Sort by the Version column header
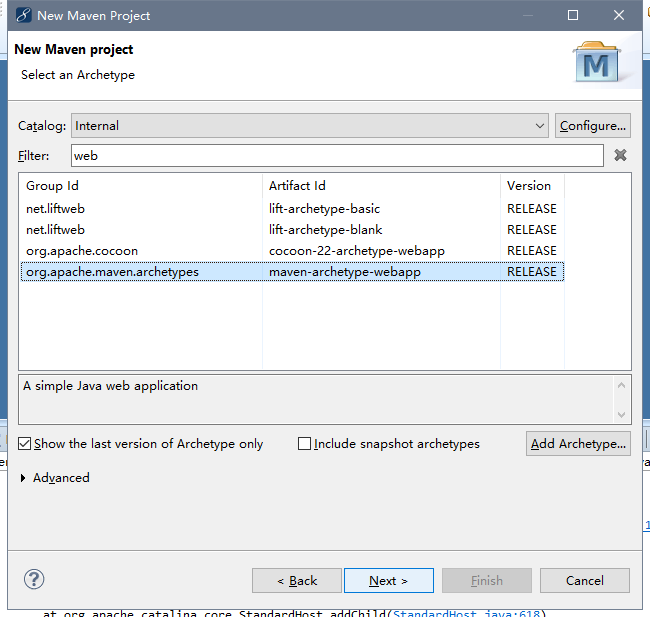 [x=532, y=186]
